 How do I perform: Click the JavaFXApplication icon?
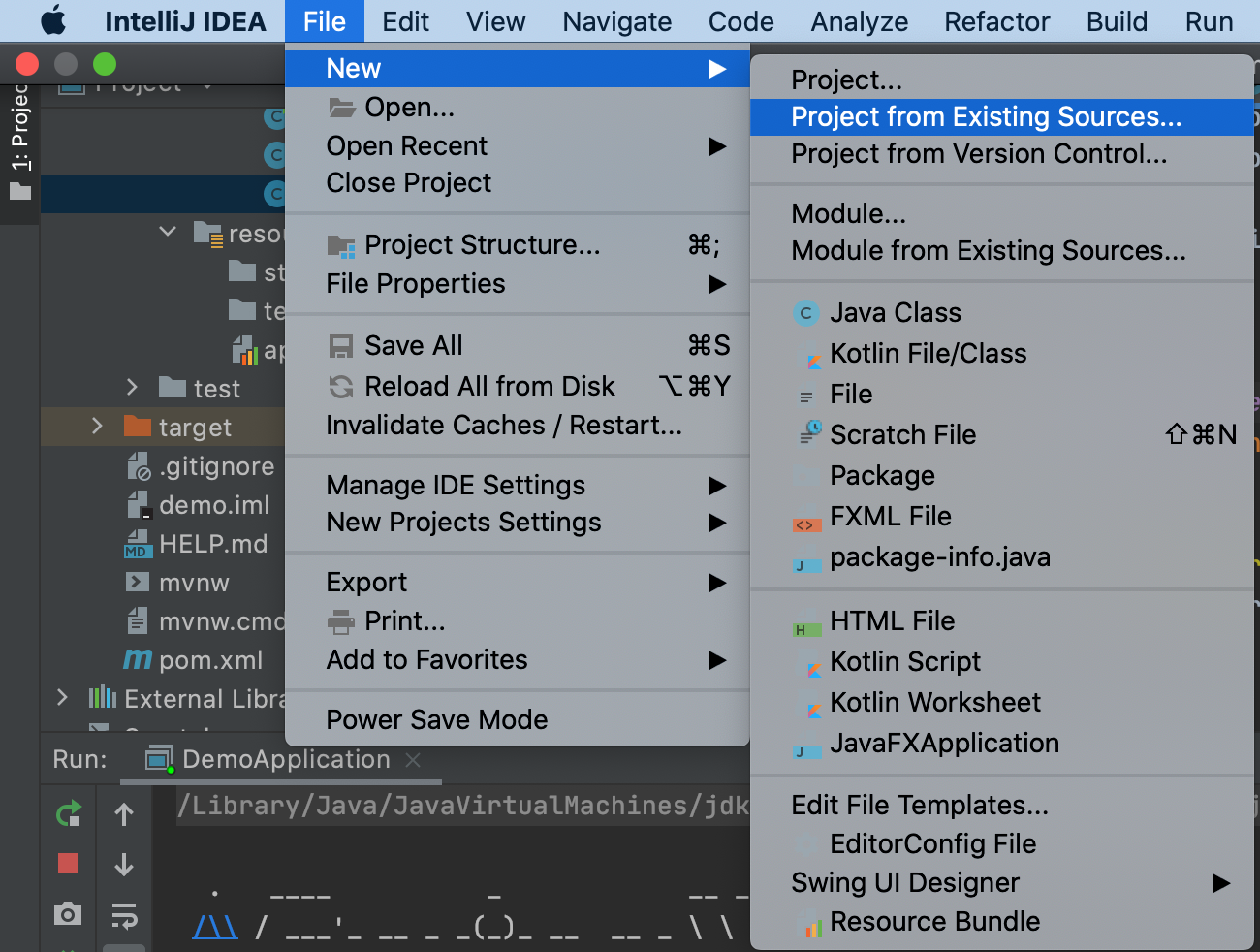(806, 751)
